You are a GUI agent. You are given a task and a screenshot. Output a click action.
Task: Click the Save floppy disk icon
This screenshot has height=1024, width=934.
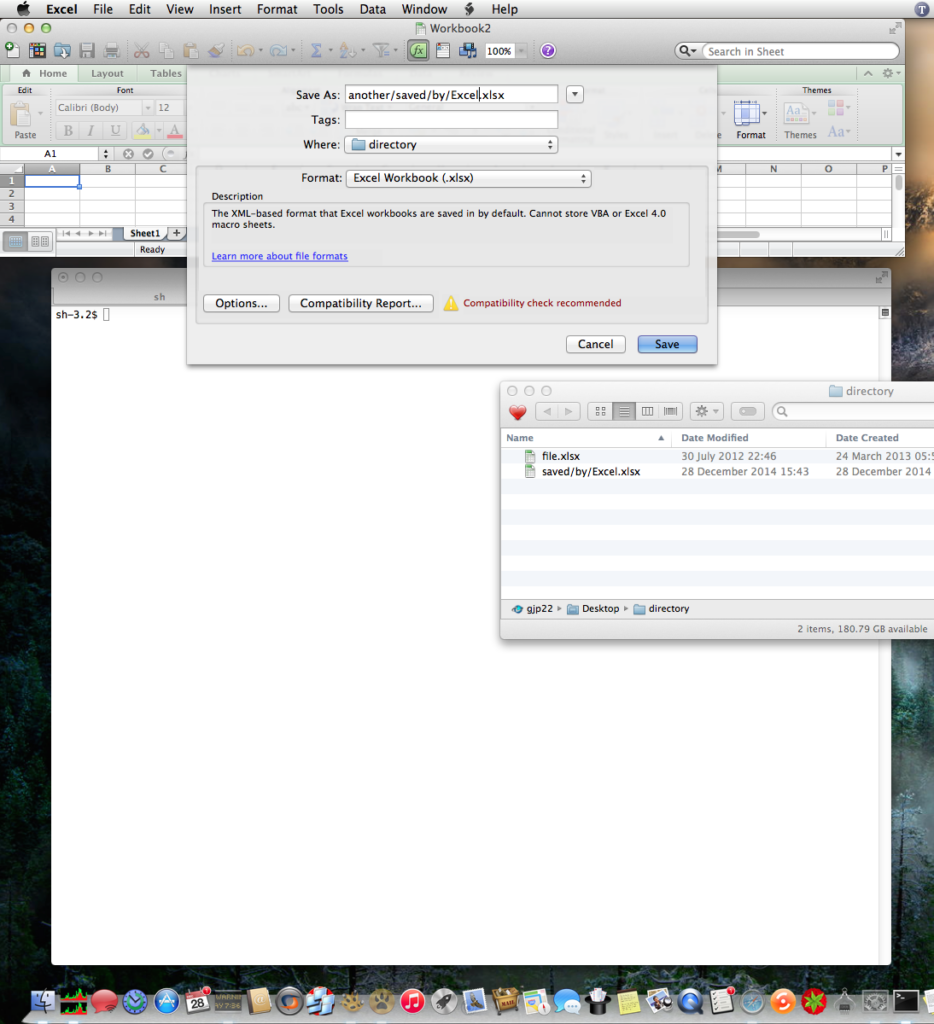[x=87, y=50]
